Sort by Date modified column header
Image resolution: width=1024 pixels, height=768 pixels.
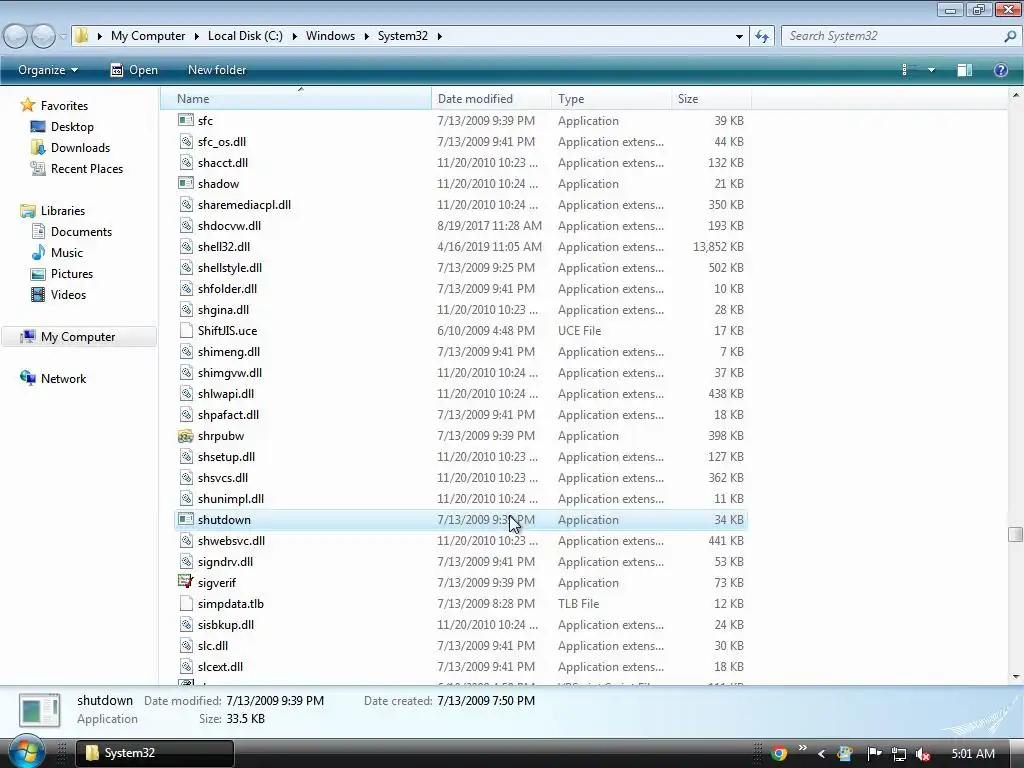pyautogui.click(x=491, y=99)
